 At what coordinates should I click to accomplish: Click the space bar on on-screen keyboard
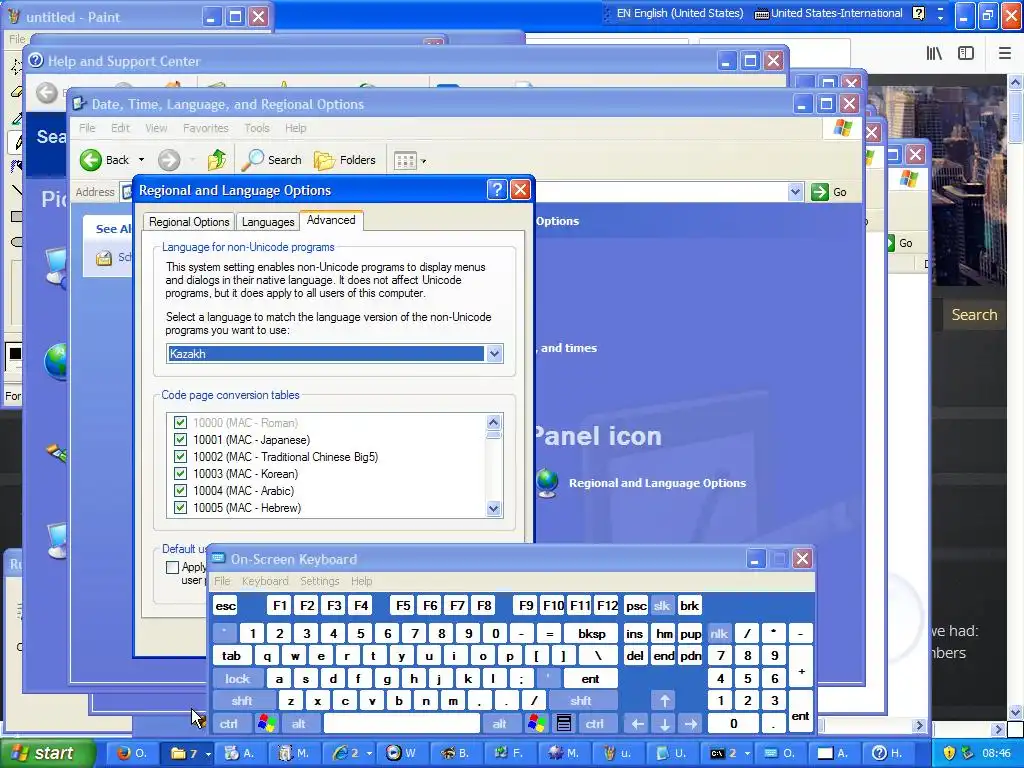coord(402,724)
